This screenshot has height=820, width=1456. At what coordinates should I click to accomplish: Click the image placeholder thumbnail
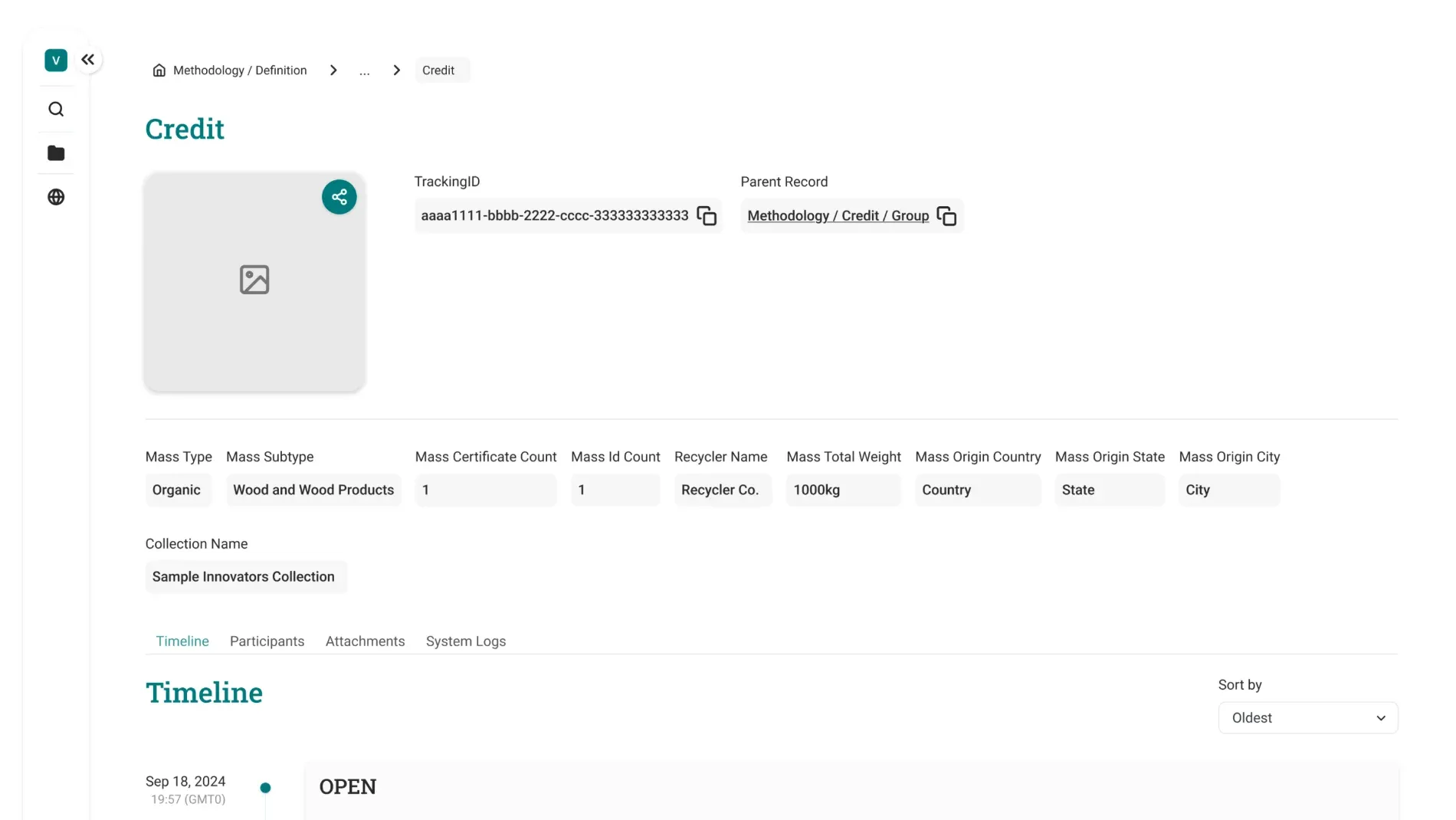254,281
